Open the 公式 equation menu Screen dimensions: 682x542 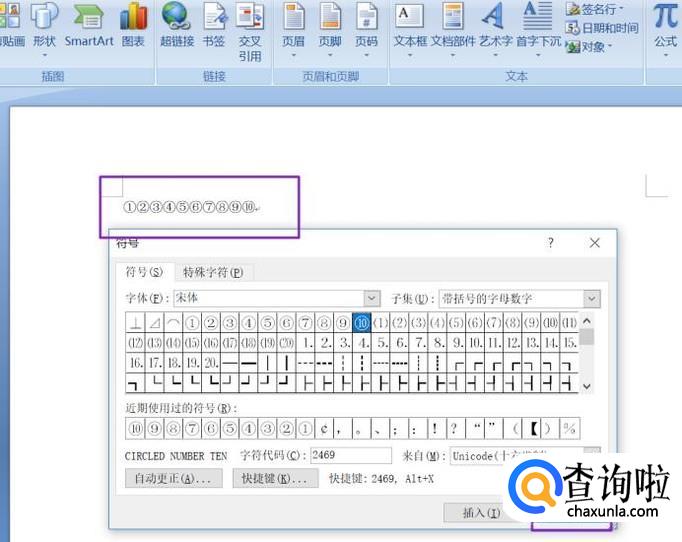665,29
